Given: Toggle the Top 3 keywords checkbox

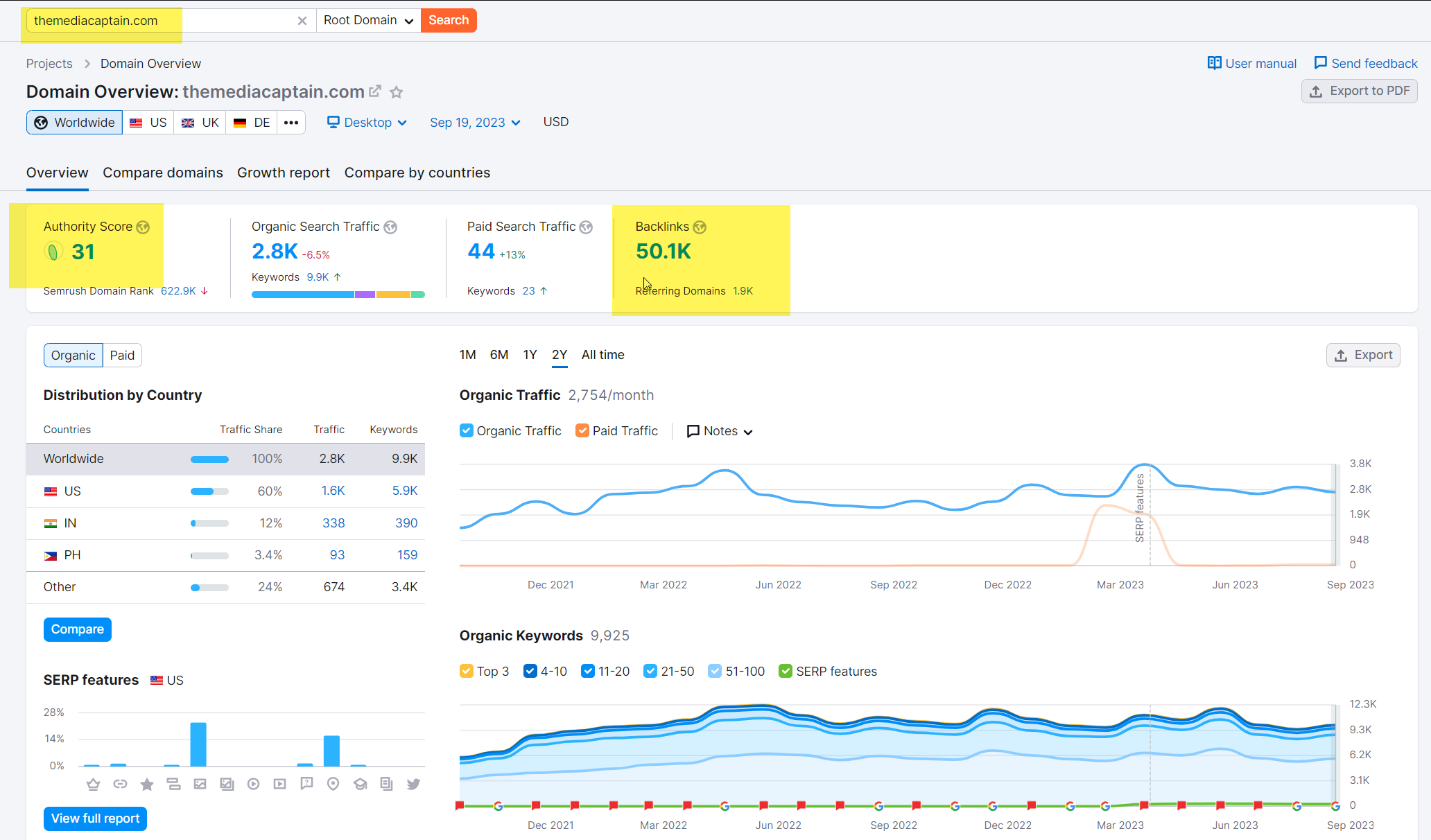Looking at the screenshot, I should pos(467,671).
